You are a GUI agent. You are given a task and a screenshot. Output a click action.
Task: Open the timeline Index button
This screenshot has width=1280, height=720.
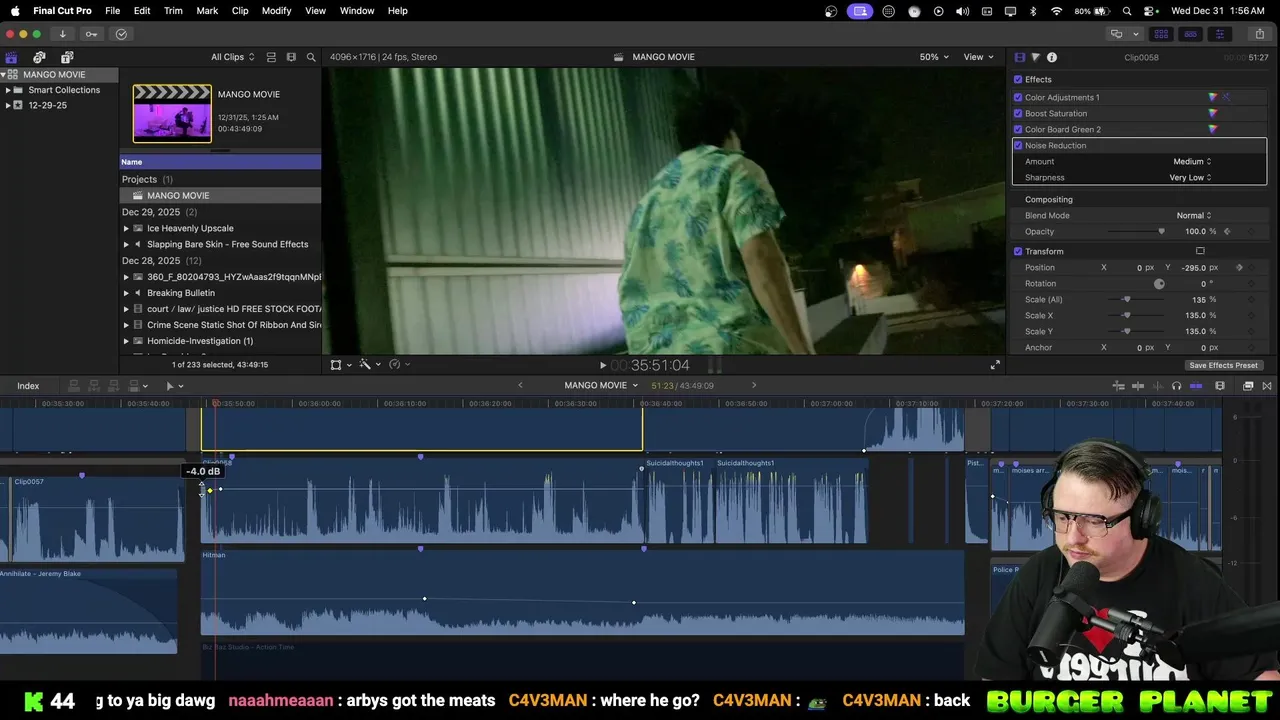coord(28,386)
